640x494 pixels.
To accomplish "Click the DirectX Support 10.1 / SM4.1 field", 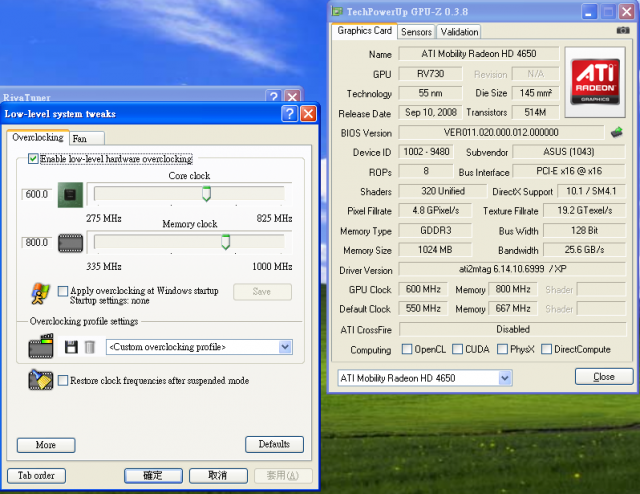I will pyautogui.click(x=590, y=191).
